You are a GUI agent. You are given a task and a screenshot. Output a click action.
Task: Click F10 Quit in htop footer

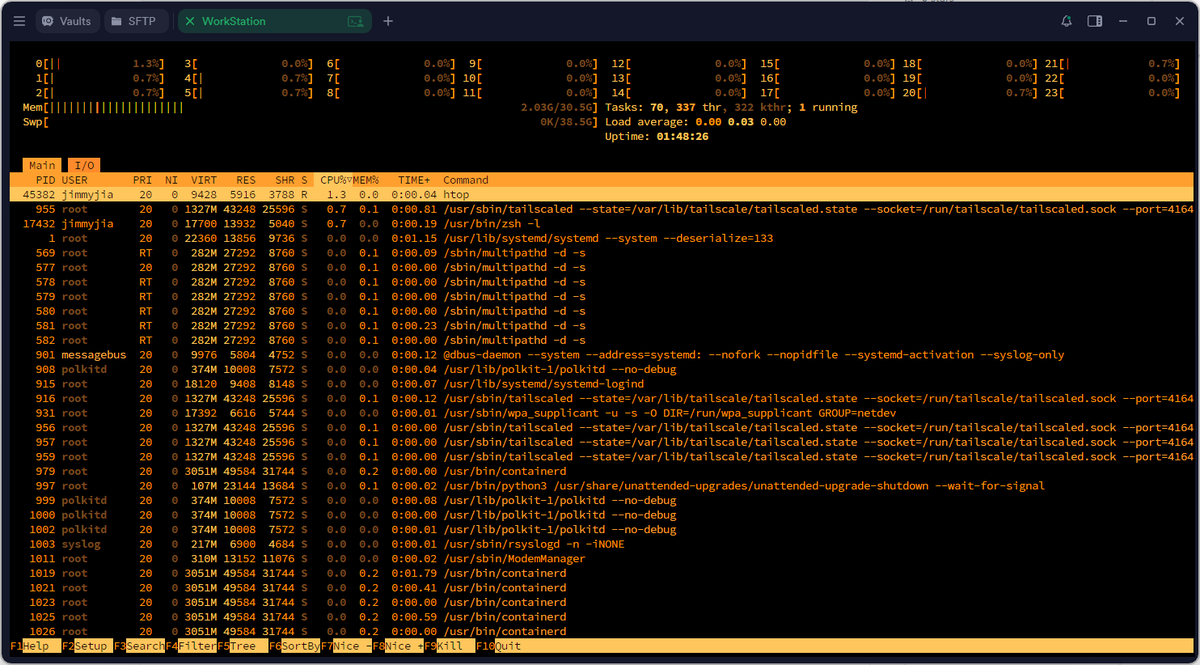pyautogui.click(x=499, y=646)
